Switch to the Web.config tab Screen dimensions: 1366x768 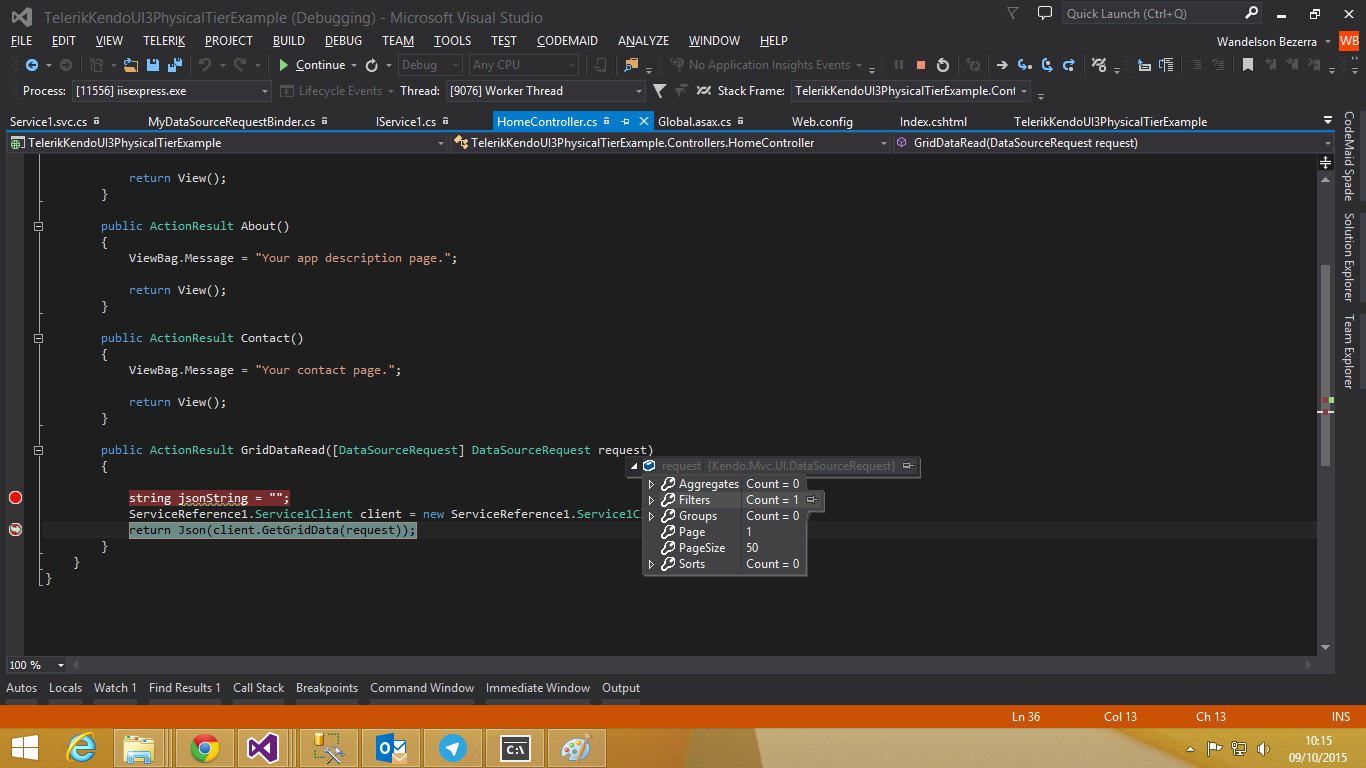click(x=822, y=122)
